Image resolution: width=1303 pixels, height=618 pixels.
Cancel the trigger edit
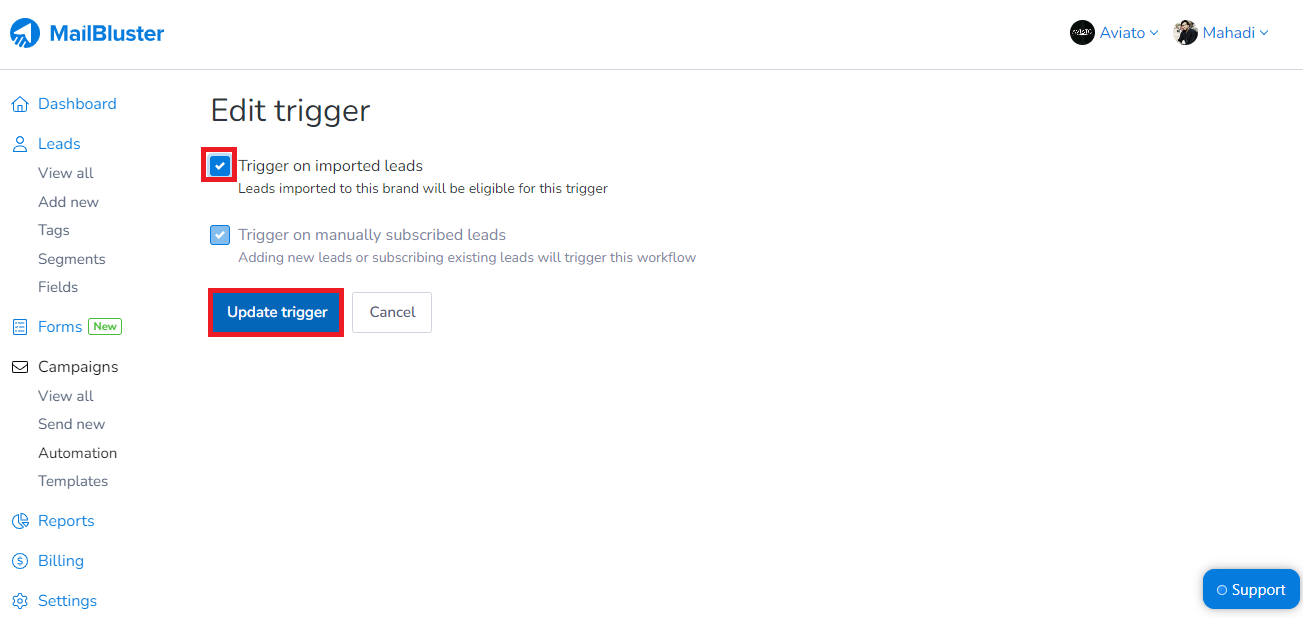tap(391, 312)
